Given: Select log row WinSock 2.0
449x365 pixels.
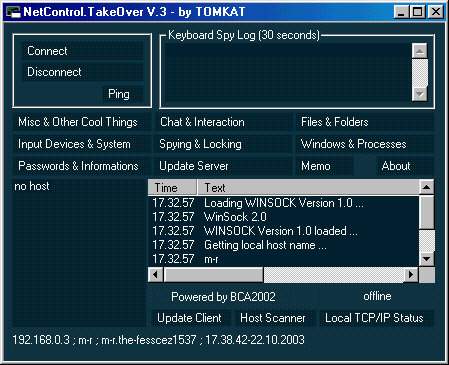Looking at the screenshot, I should (283, 217).
